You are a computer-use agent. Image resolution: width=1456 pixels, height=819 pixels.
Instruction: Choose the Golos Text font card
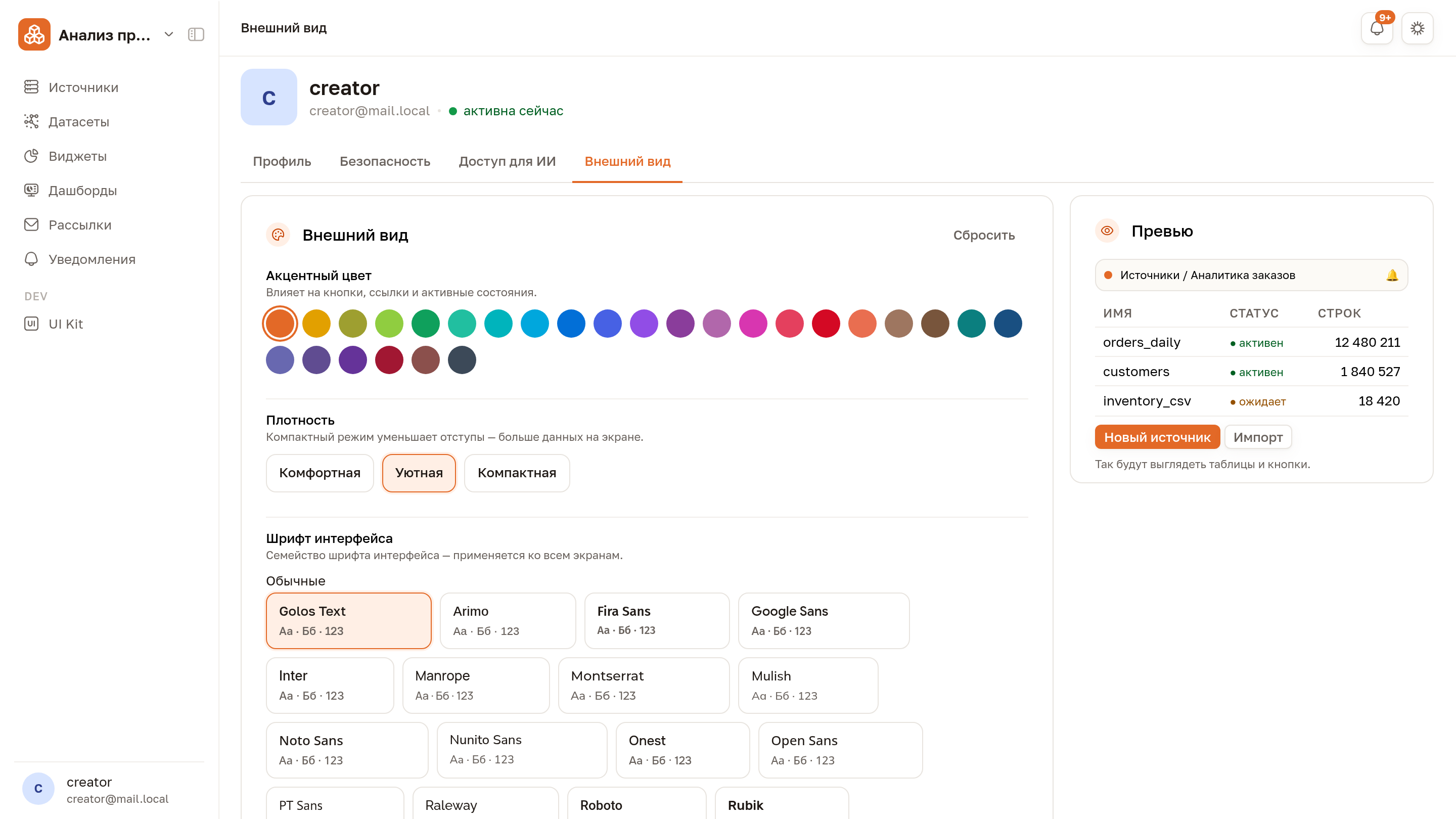point(349,621)
